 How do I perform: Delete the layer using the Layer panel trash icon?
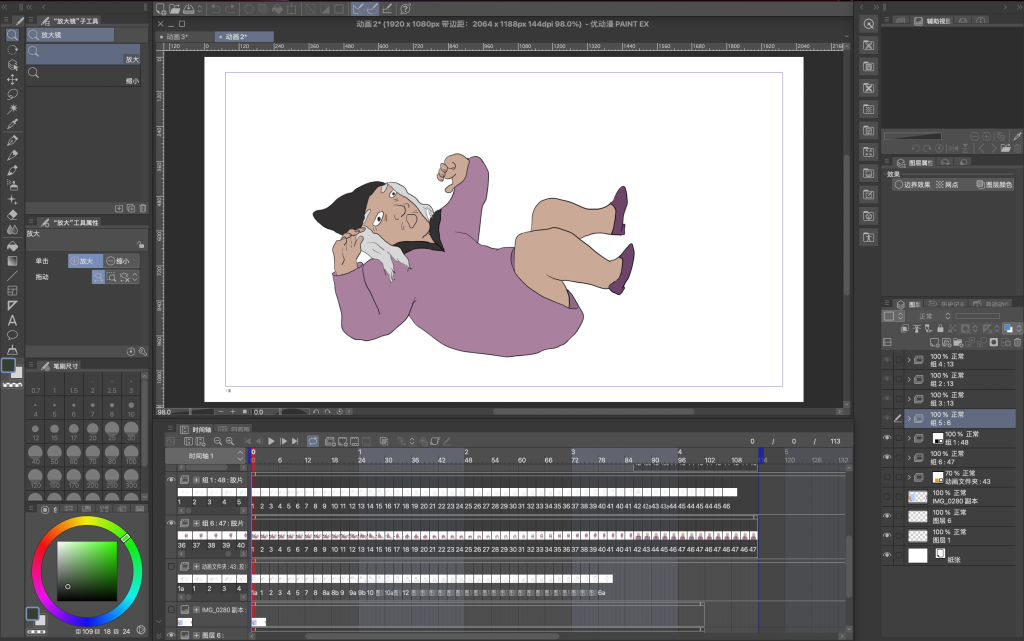tap(1017, 343)
